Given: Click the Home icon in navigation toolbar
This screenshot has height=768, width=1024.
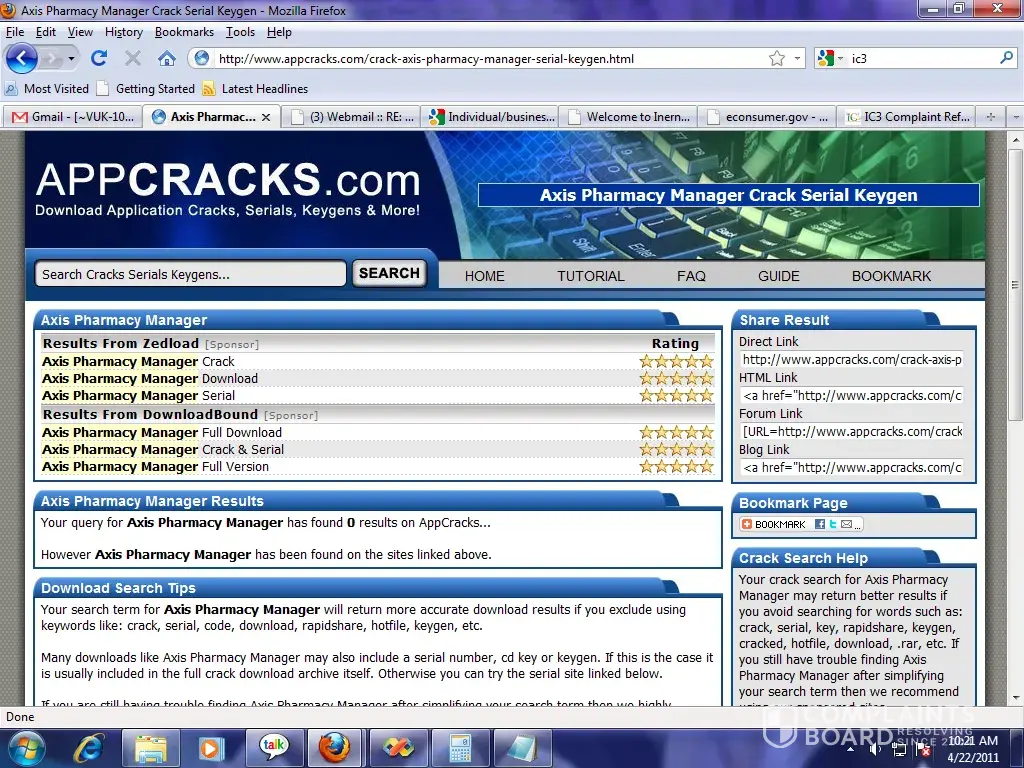Looking at the screenshot, I should [166, 58].
